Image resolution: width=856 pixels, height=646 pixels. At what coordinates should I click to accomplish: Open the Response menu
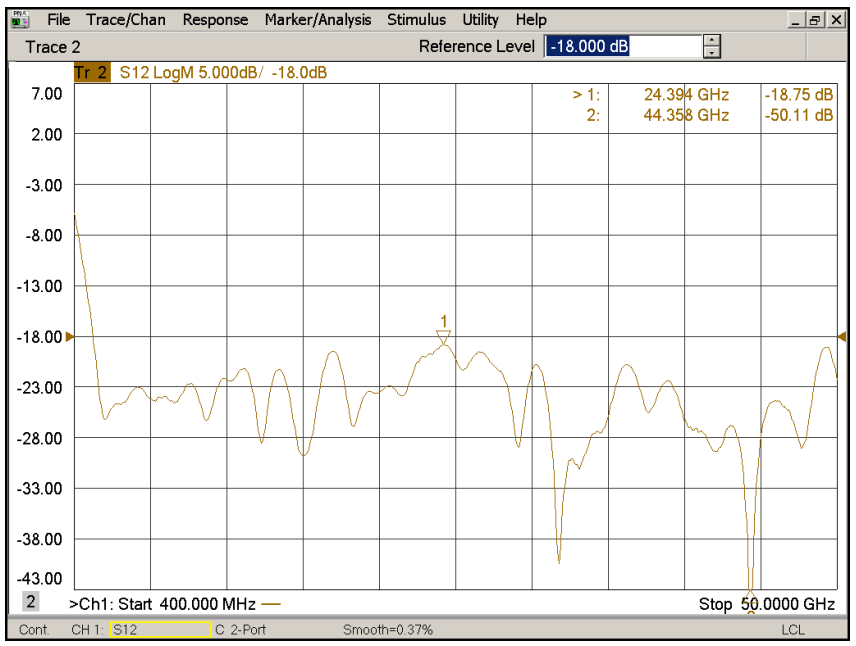[x=215, y=20]
